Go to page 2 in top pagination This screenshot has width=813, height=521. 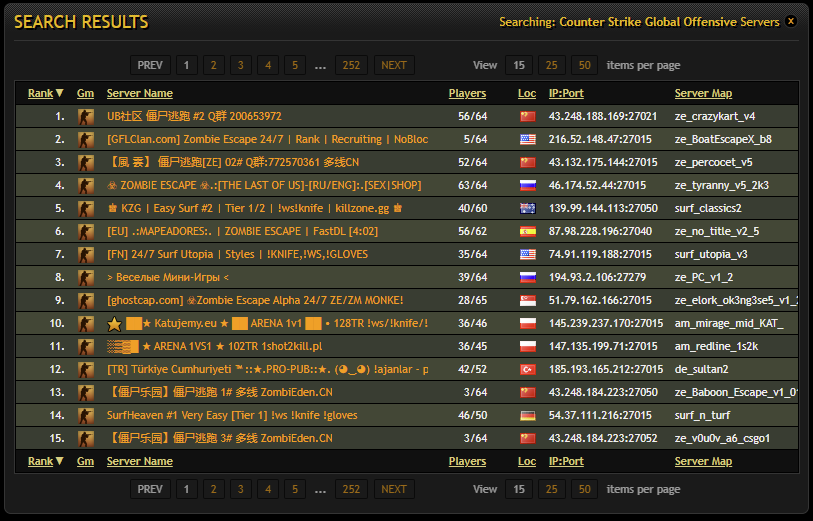click(x=214, y=65)
